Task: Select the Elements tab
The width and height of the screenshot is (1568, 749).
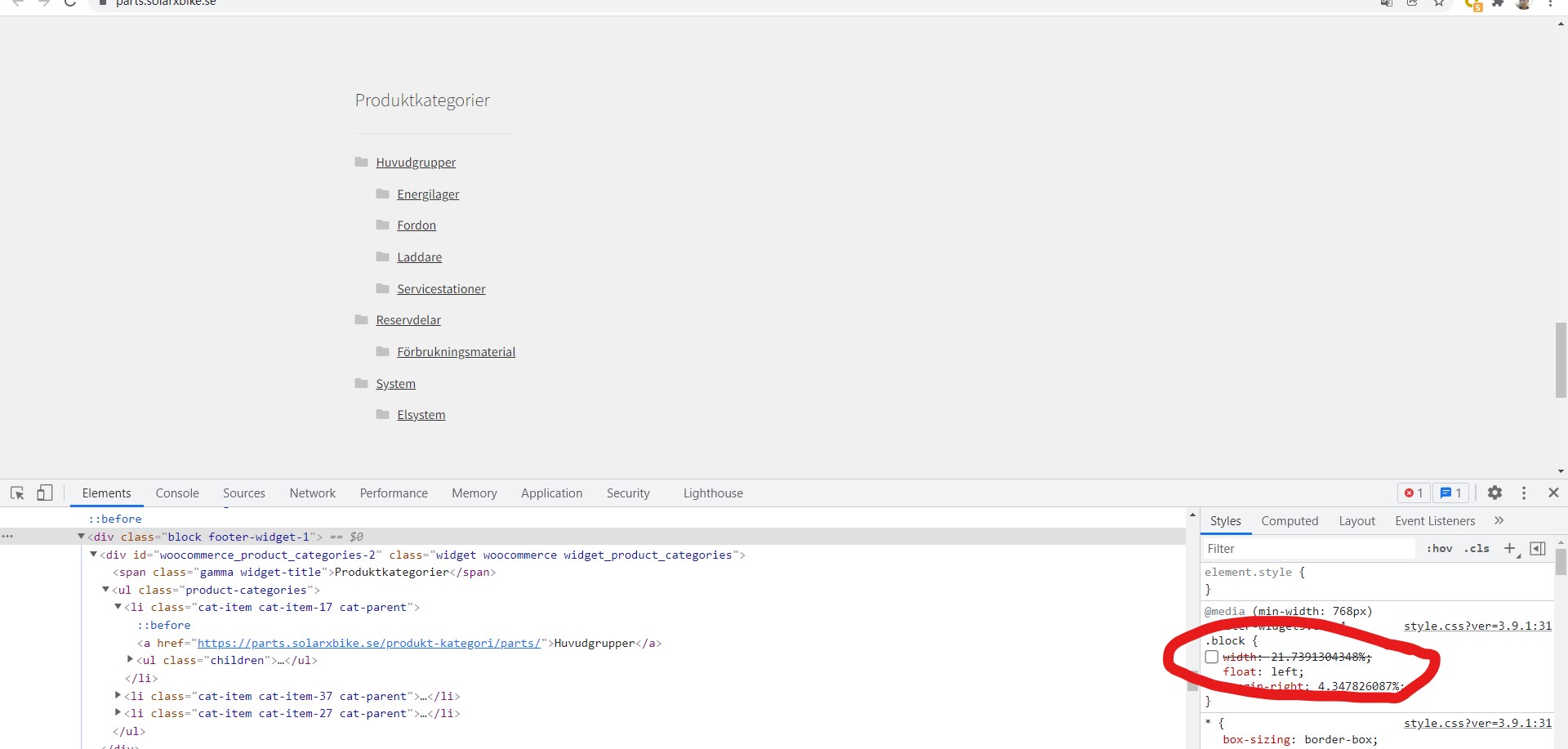Action: pyautogui.click(x=106, y=493)
